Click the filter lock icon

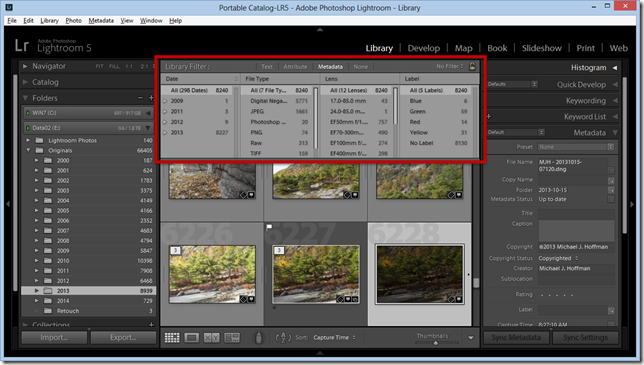(x=472, y=66)
